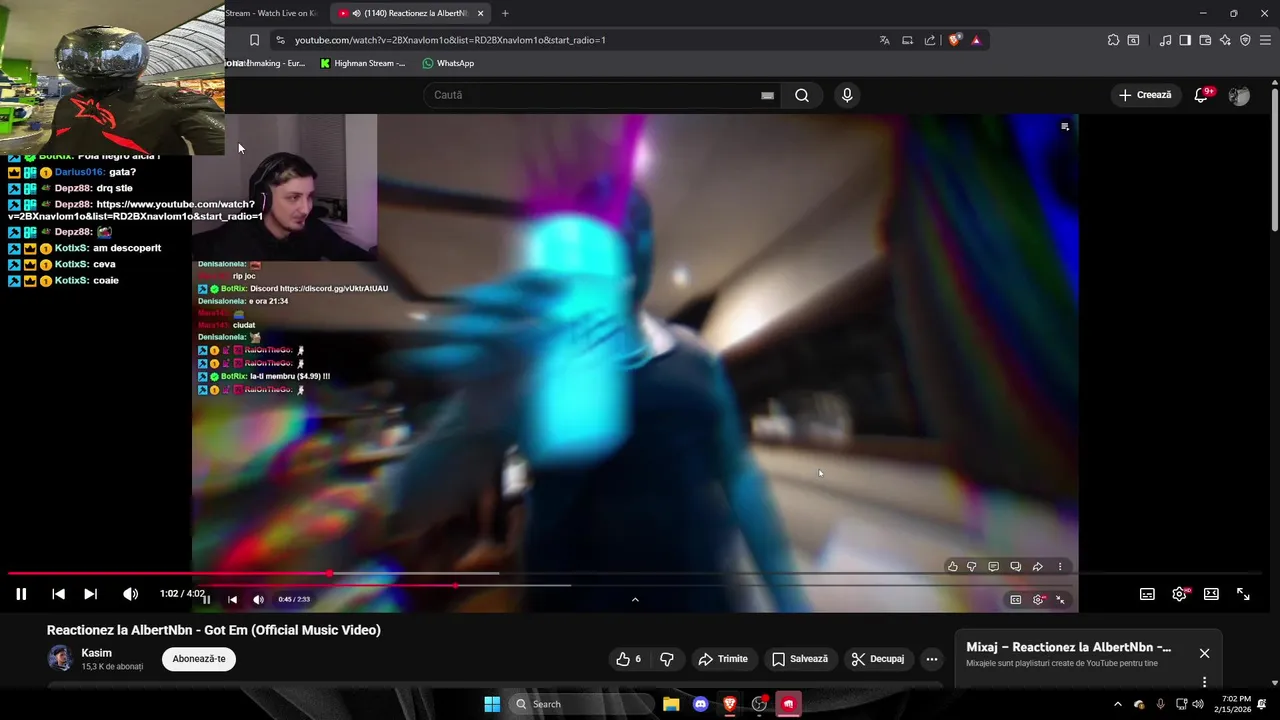1280x720 pixels.
Task: Click the inner video settings gear
Action: (1038, 599)
